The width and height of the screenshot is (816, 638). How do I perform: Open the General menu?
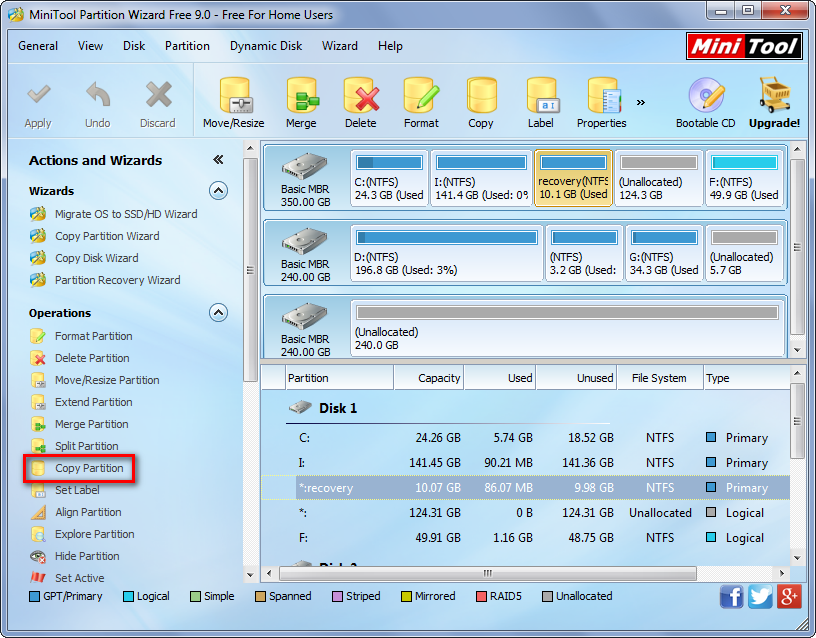click(38, 46)
